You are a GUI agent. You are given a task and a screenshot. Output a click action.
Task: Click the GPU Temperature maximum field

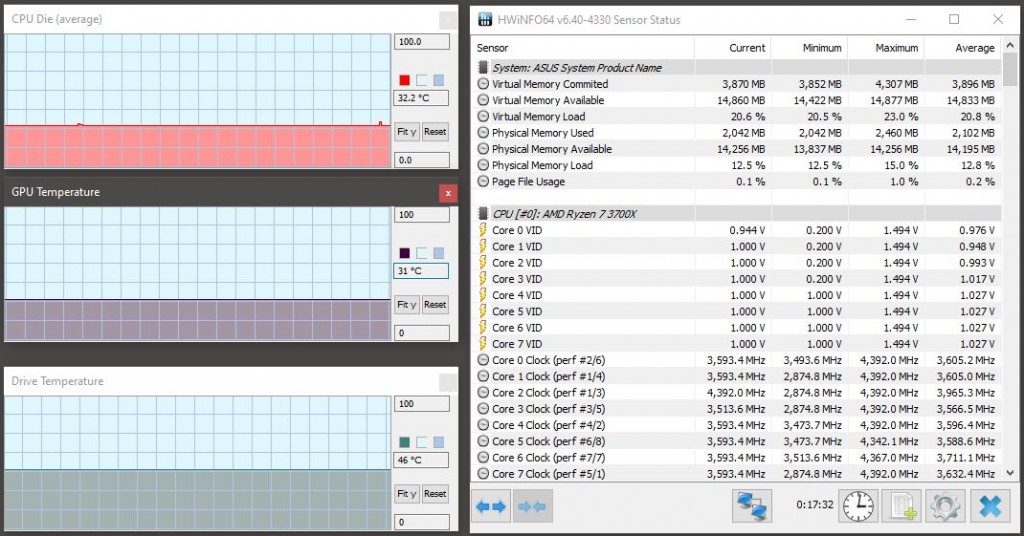tap(421, 215)
